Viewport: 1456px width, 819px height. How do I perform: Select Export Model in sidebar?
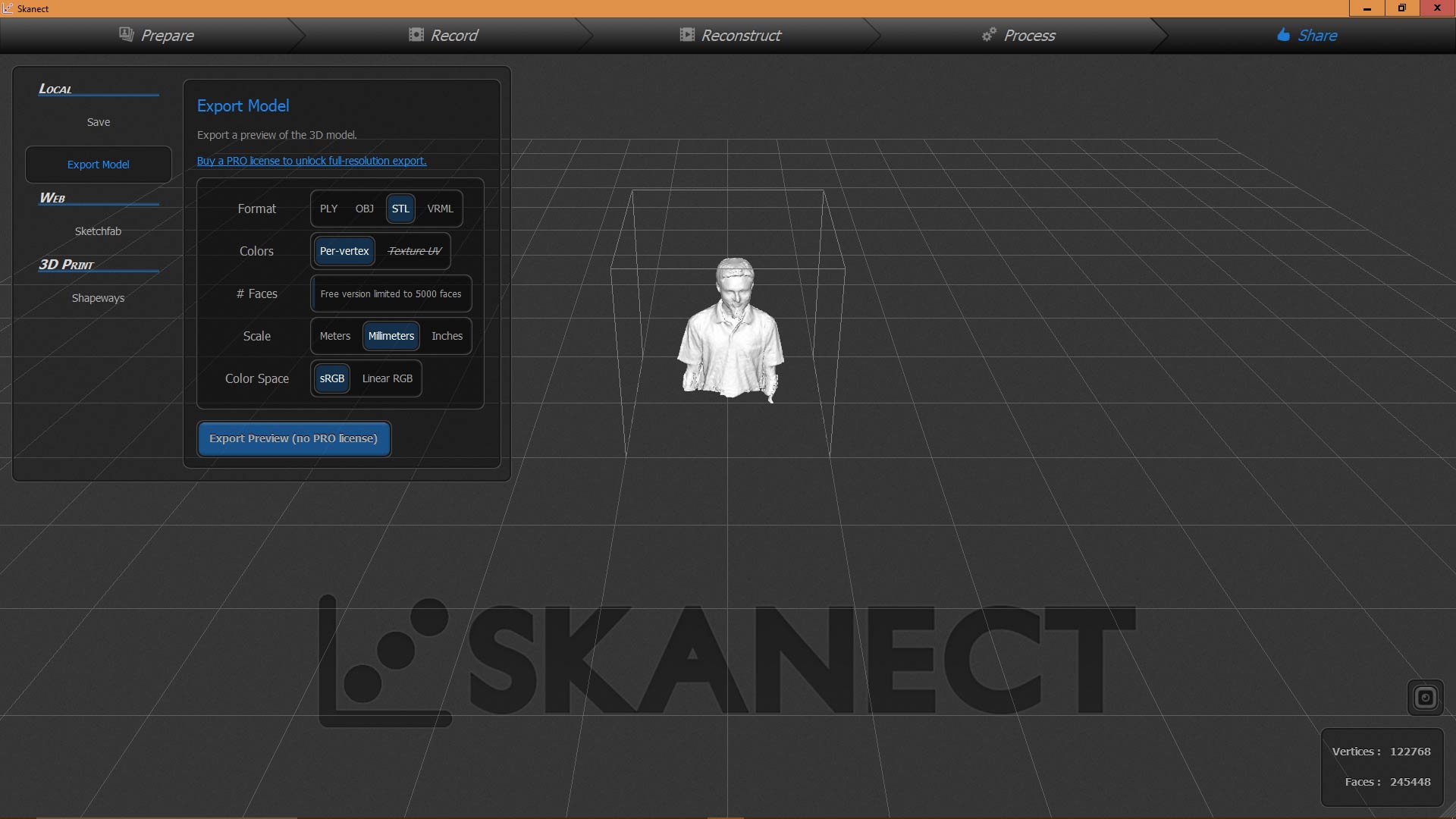[x=99, y=165]
